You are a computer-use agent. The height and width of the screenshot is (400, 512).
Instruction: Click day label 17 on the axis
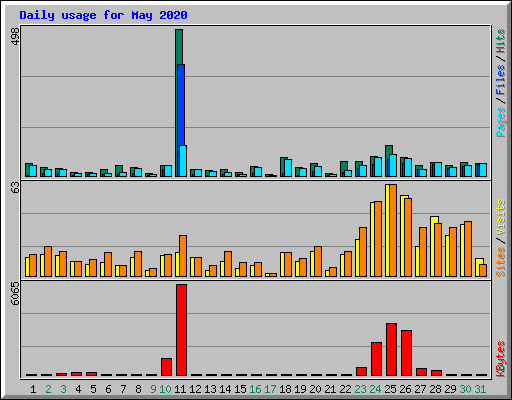pos(270,389)
